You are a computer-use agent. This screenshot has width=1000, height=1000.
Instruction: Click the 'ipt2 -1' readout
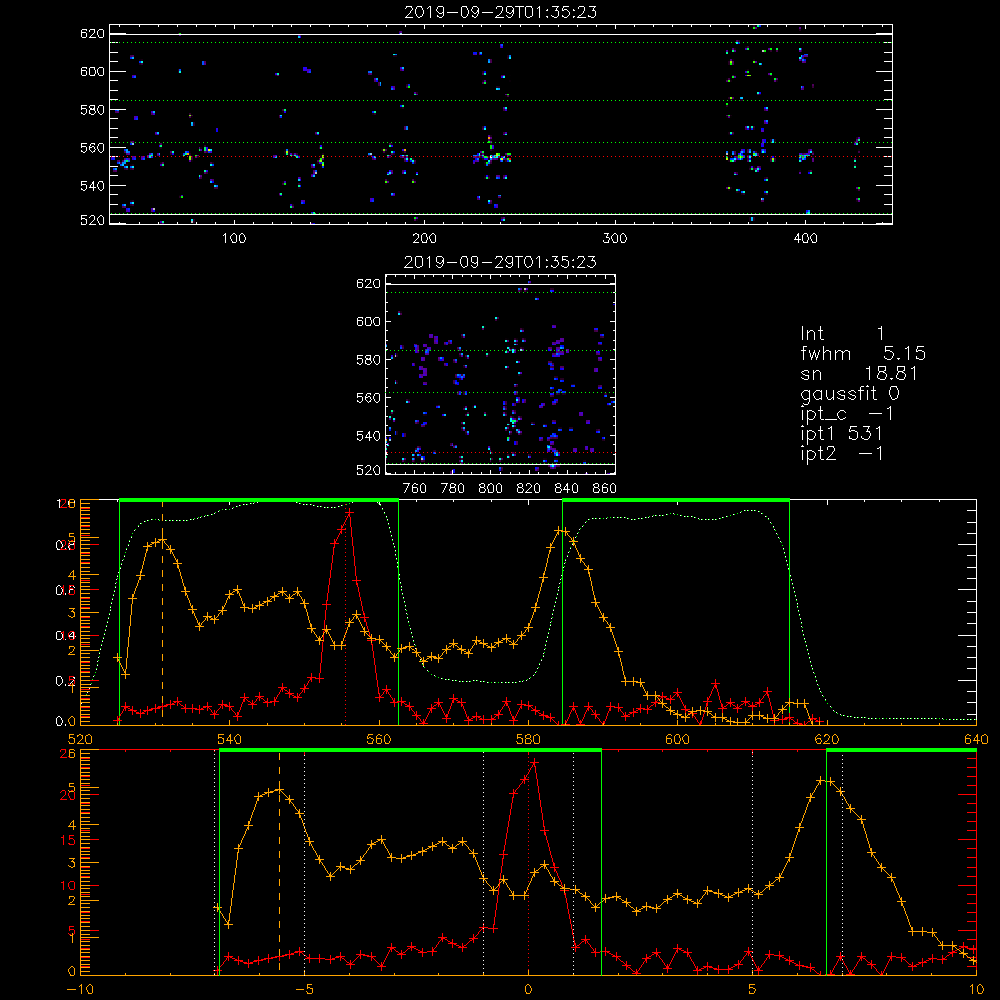point(842,453)
